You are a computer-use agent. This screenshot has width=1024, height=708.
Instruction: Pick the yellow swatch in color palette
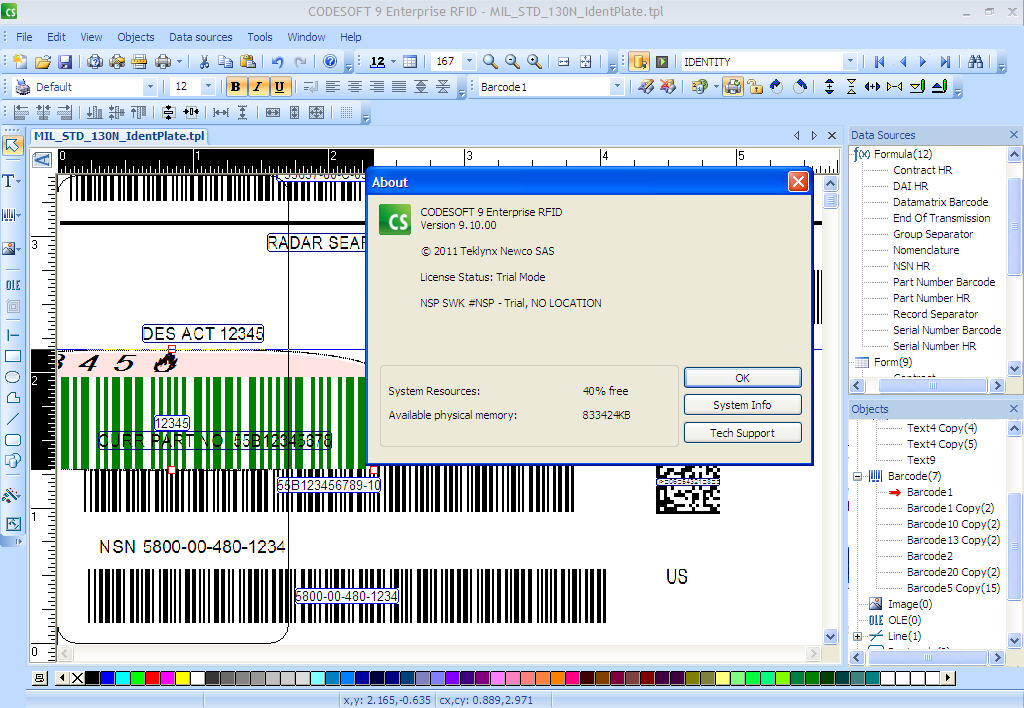[182, 678]
